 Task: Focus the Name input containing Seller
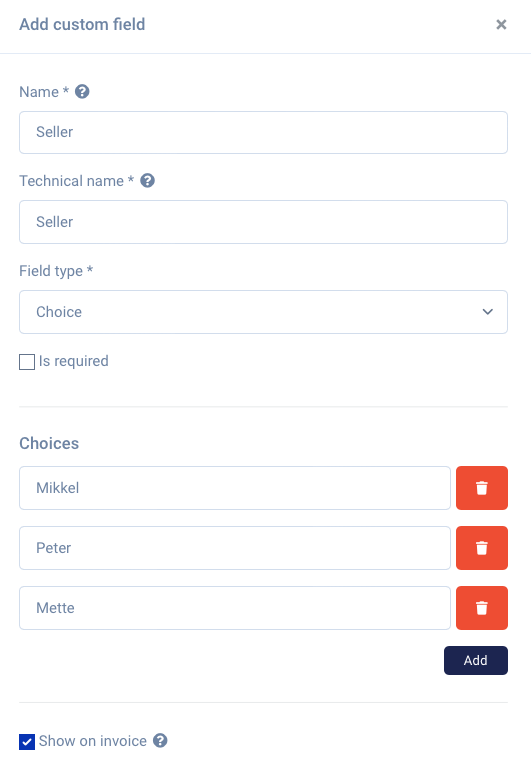263,132
